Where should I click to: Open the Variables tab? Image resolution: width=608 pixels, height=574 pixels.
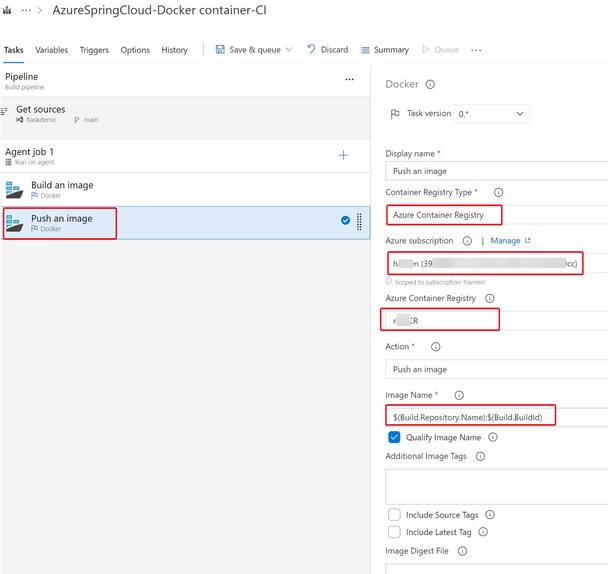pos(51,50)
